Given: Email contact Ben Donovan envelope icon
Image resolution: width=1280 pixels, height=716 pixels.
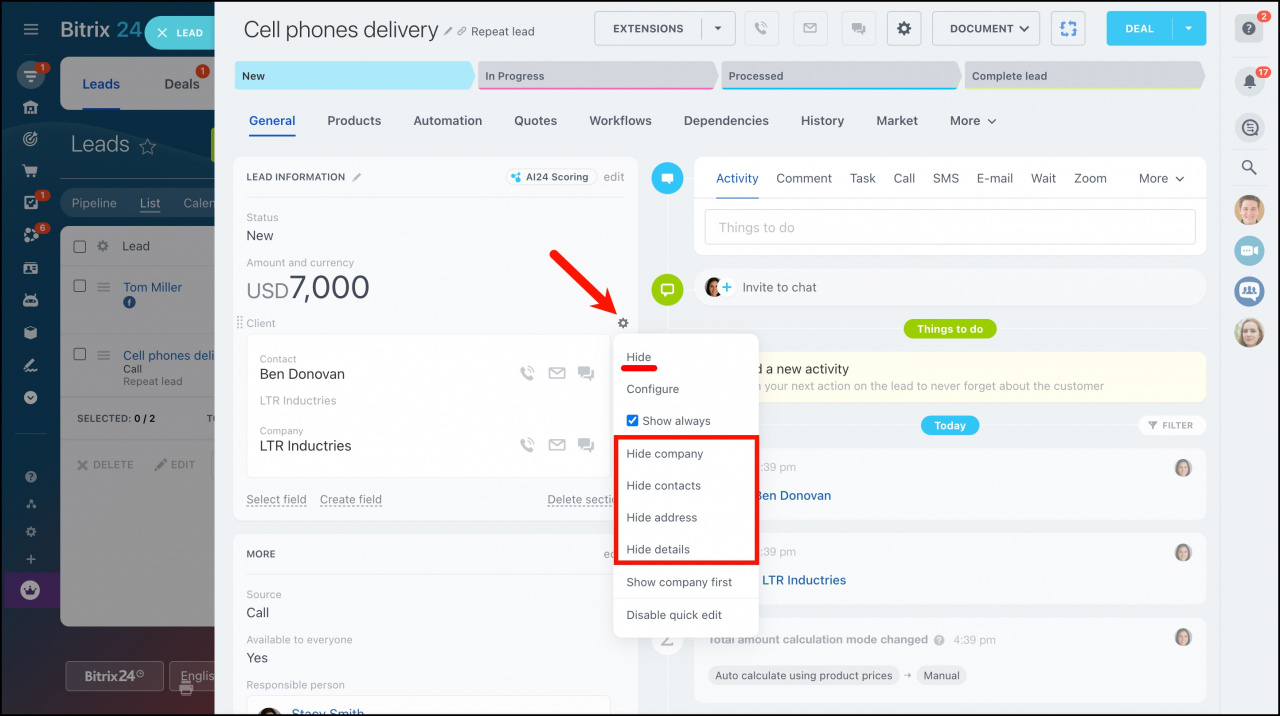Looking at the screenshot, I should 557,374.
